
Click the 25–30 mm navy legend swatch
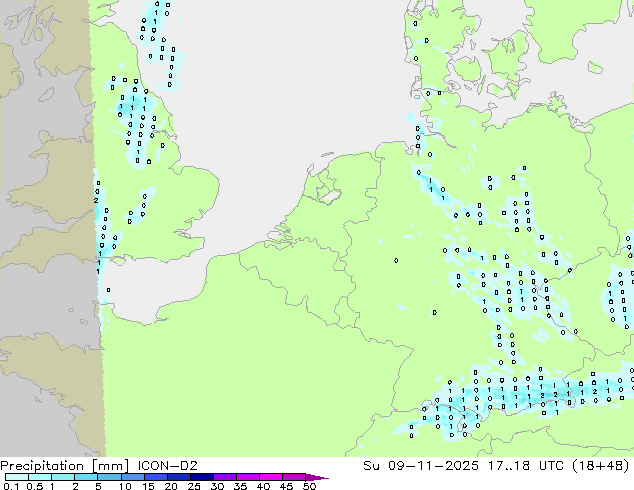tap(201, 477)
